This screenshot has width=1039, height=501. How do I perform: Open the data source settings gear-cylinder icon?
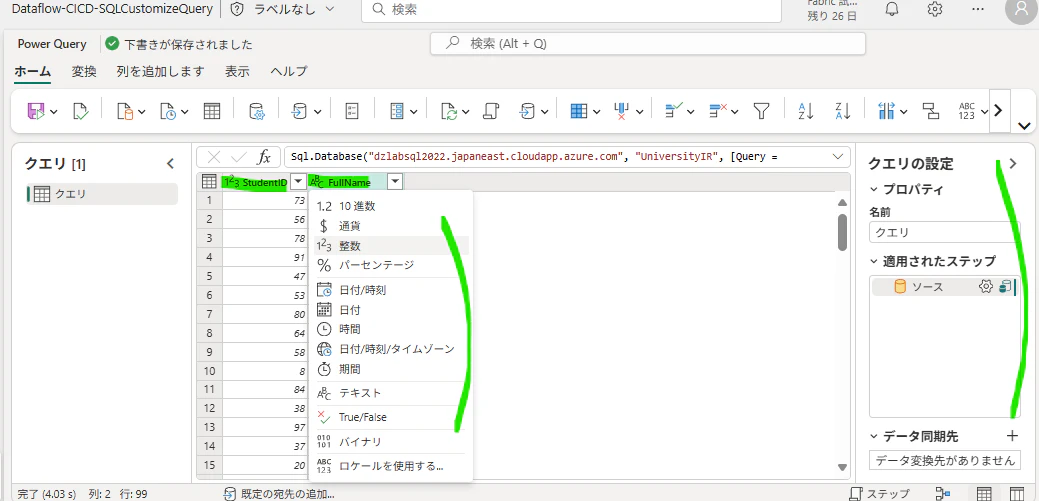click(x=256, y=111)
